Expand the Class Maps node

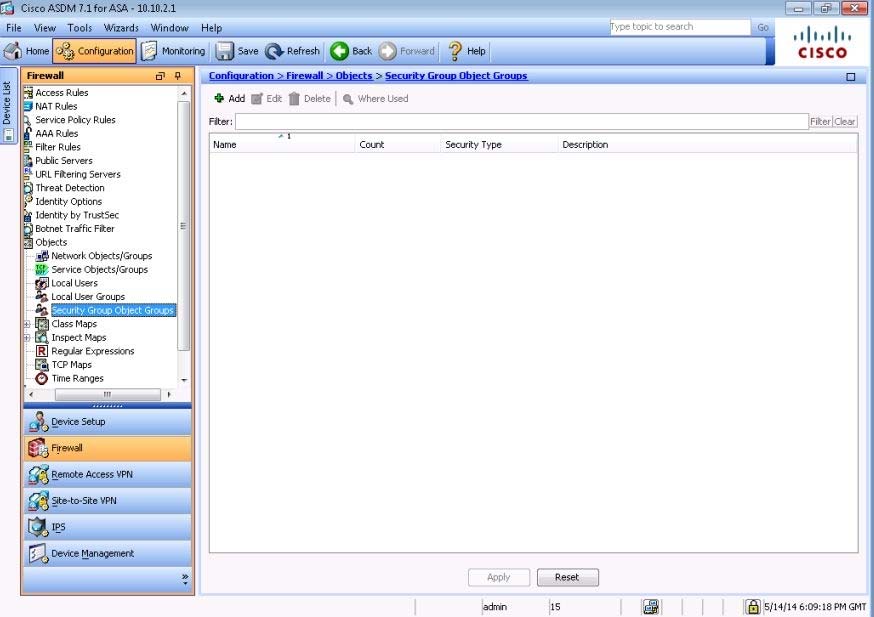27,324
